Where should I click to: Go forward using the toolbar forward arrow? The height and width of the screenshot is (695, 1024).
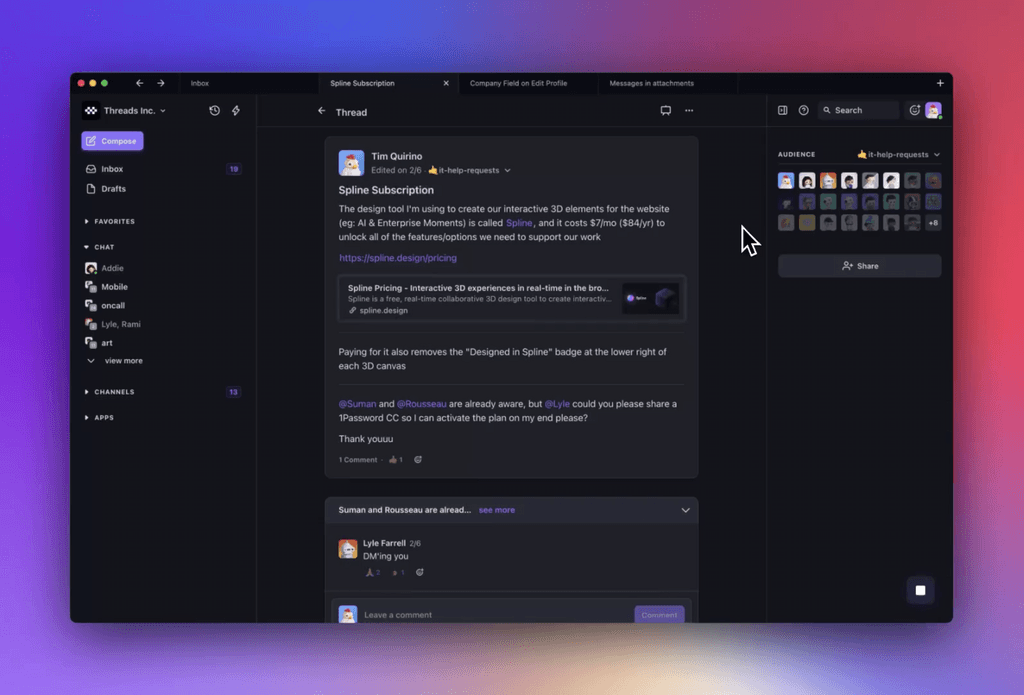[161, 83]
